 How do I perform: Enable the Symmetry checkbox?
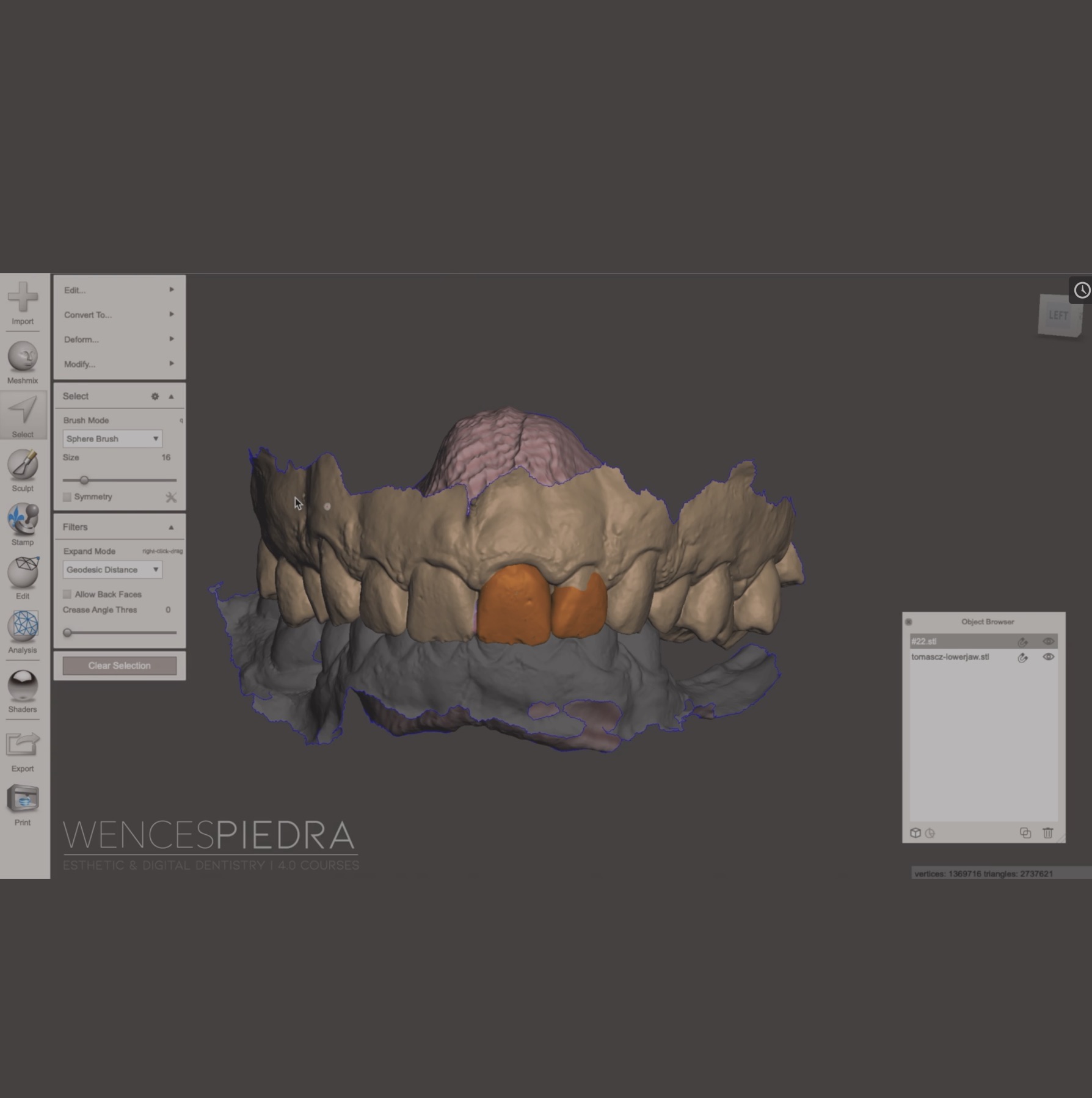click(67, 497)
